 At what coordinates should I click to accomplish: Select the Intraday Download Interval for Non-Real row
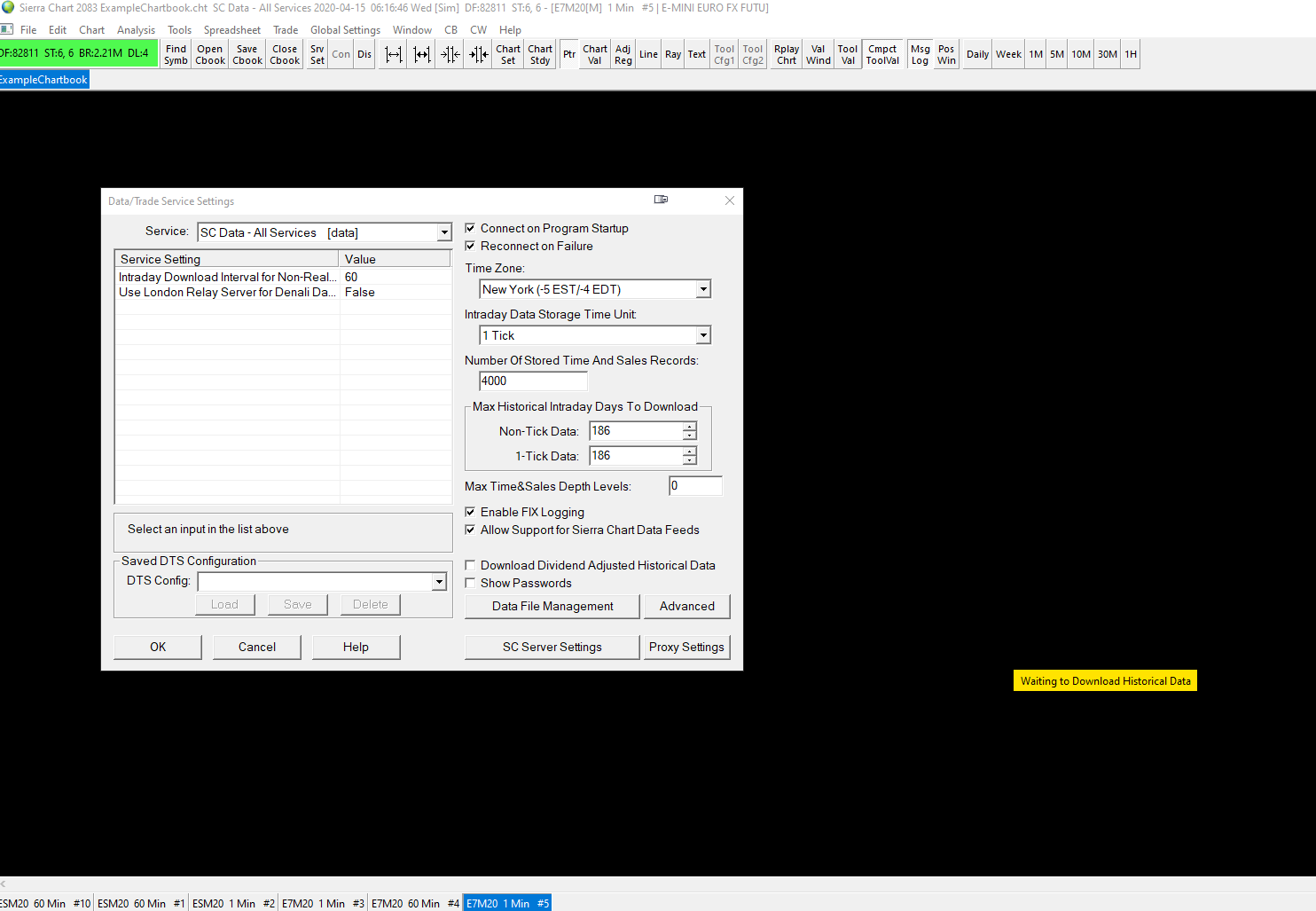pos(283,277)
